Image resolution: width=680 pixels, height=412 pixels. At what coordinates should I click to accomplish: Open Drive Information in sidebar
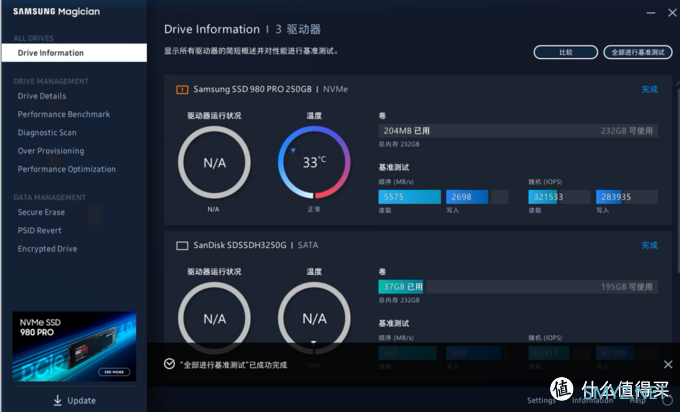(74, 53)
